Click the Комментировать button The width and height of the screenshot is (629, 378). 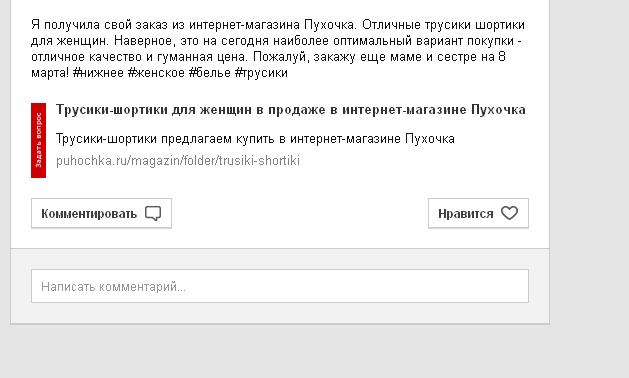tap(101, 213)
